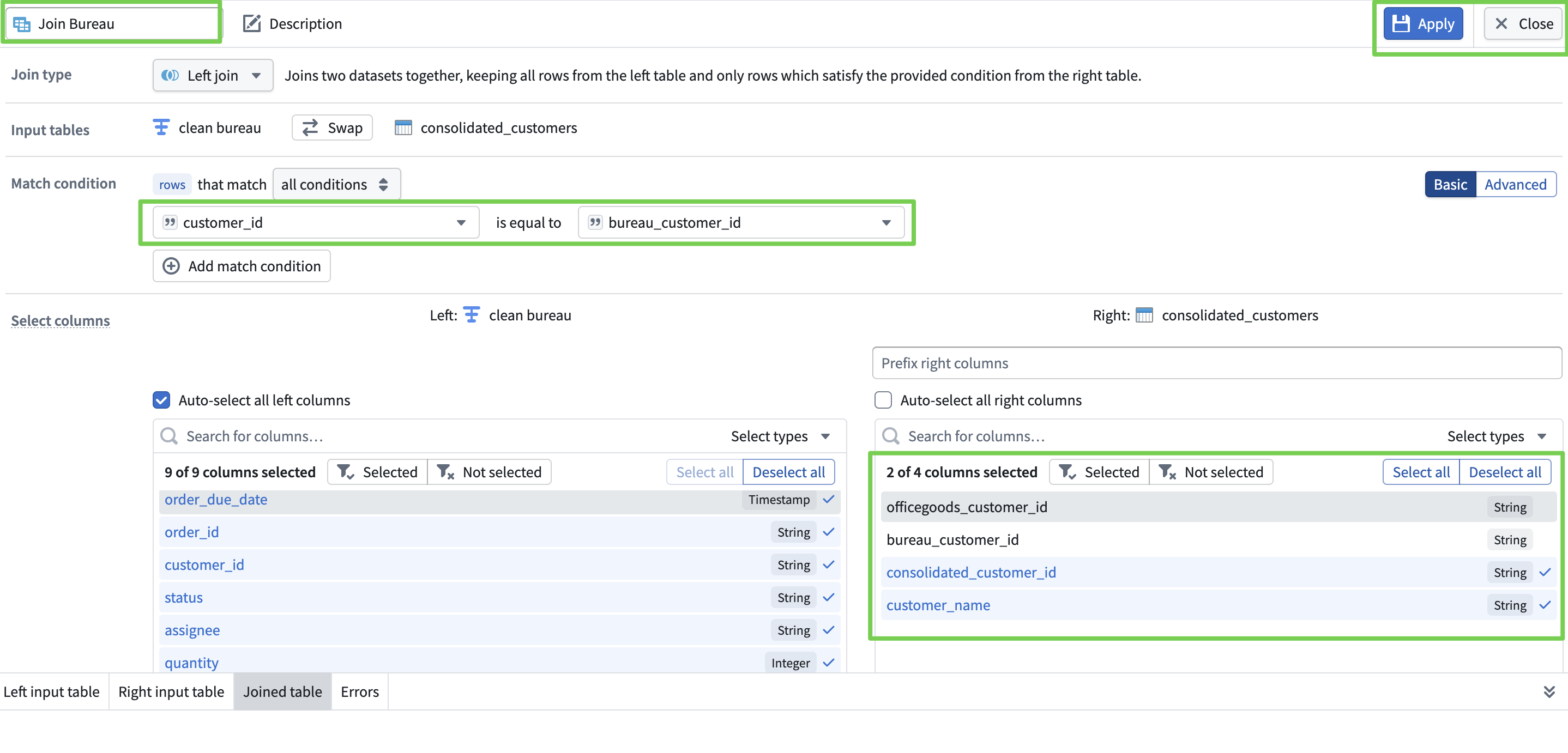Screen dimensions: 1568x753
Task: Click the left columns search magnifier icon
Action: [x=168, y=436]
